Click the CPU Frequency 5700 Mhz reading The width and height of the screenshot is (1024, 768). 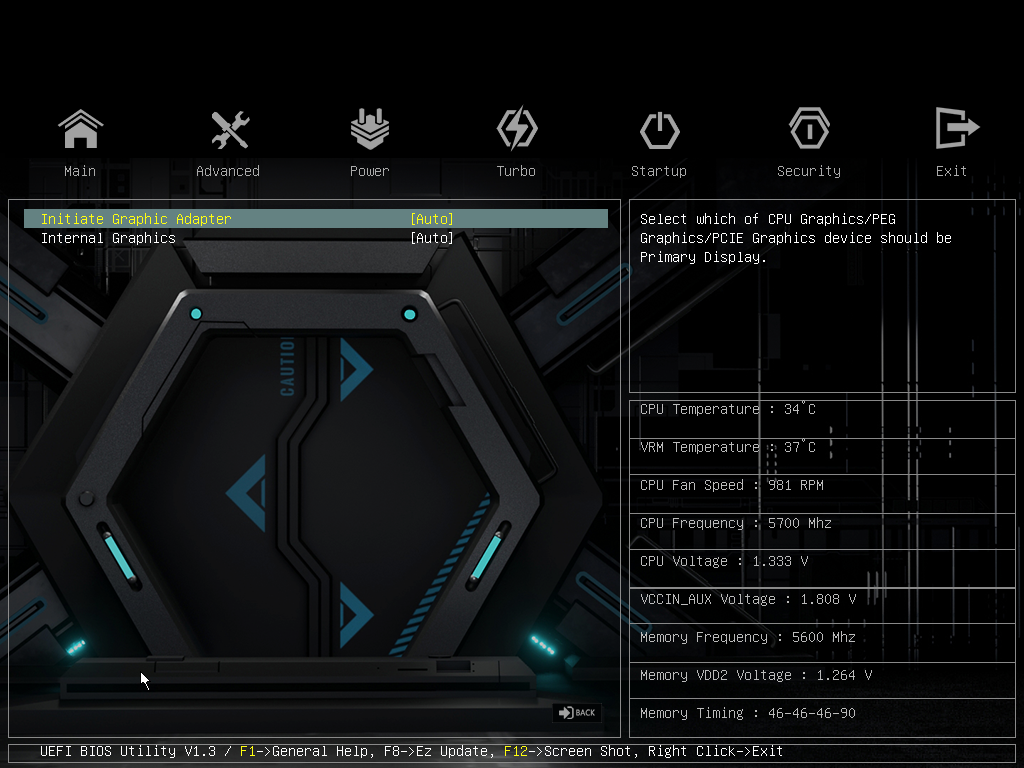coord(735,523)
